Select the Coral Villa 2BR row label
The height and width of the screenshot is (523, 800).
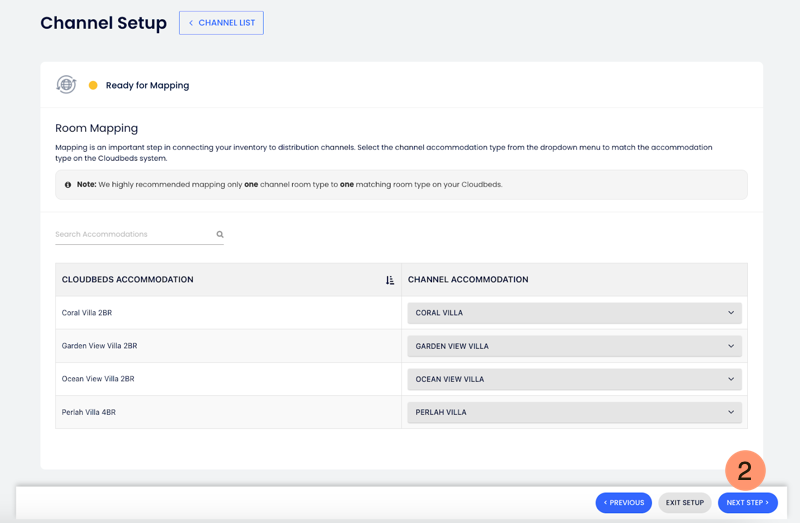click(x=89, y=313)
